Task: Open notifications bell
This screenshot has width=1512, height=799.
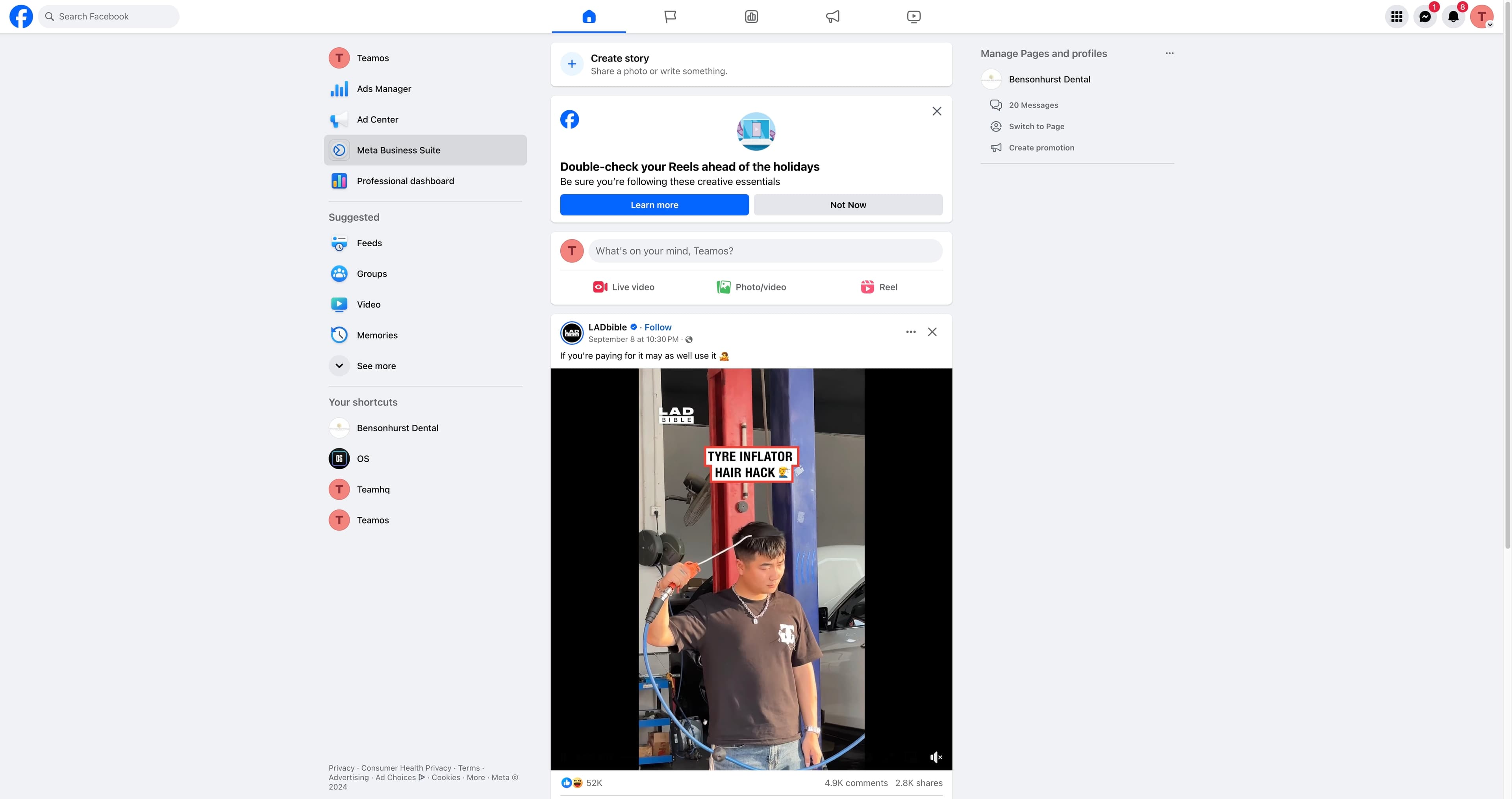Action: click(x=1453, y=17)
